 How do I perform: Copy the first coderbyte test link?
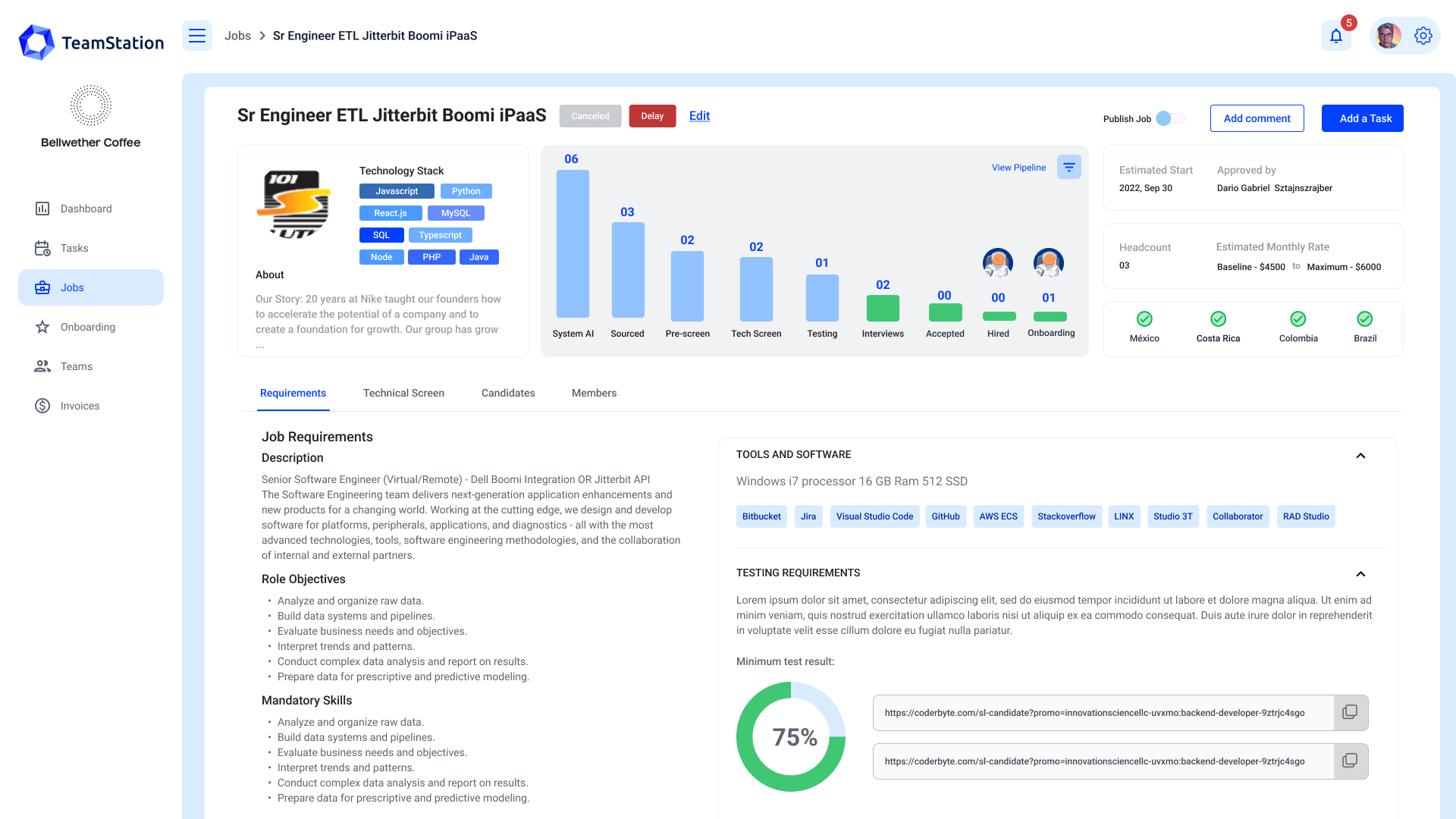click(1350, 712)
